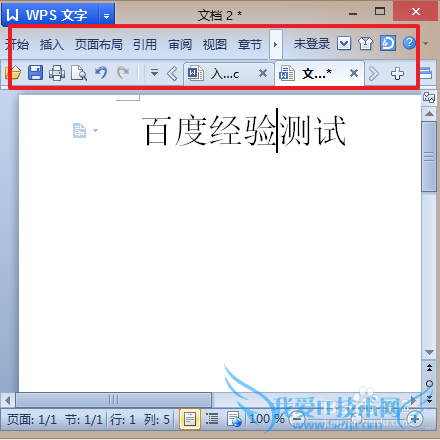The width and height of the screenshot is (440, 440).
Task: Click the 行: 1 status bar entry
Action: (123, 420)
